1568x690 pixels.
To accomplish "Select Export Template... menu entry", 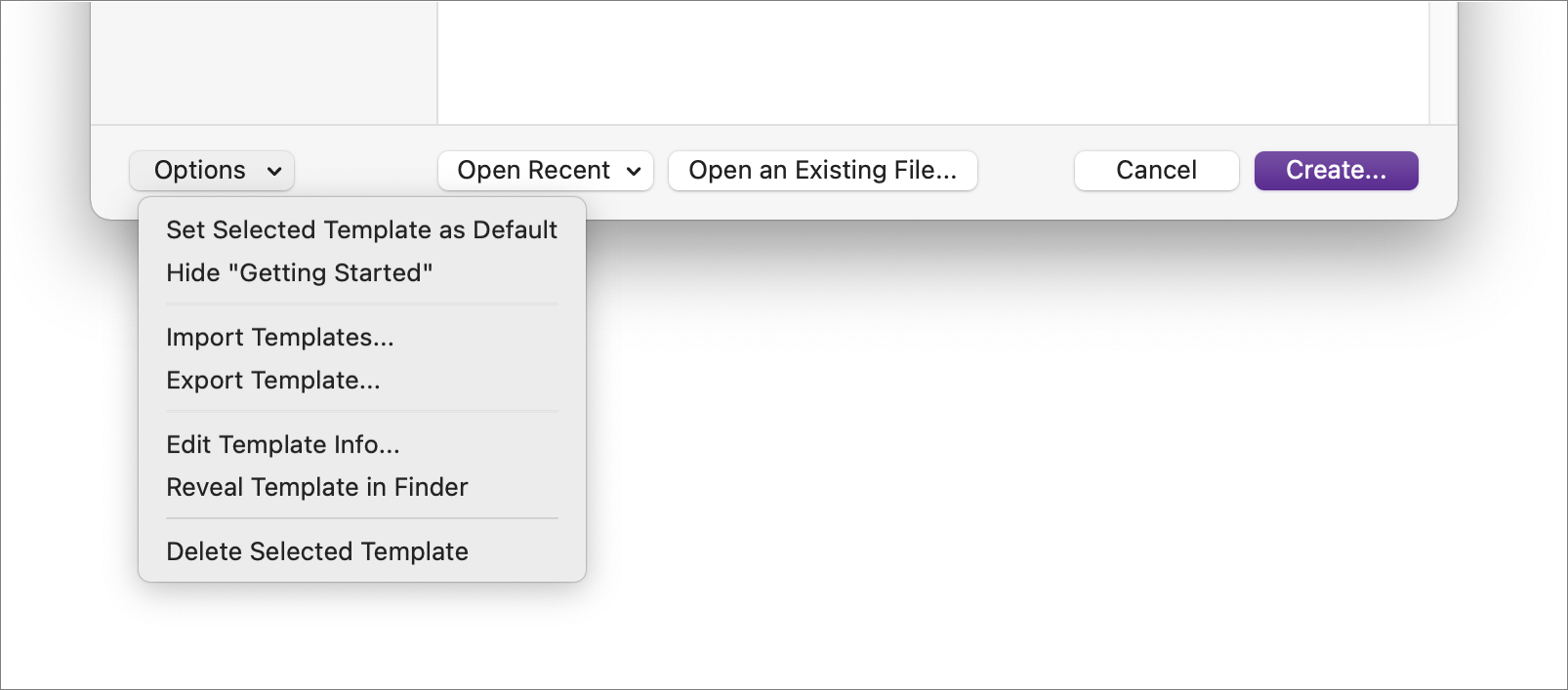I will tap(273, 380).
